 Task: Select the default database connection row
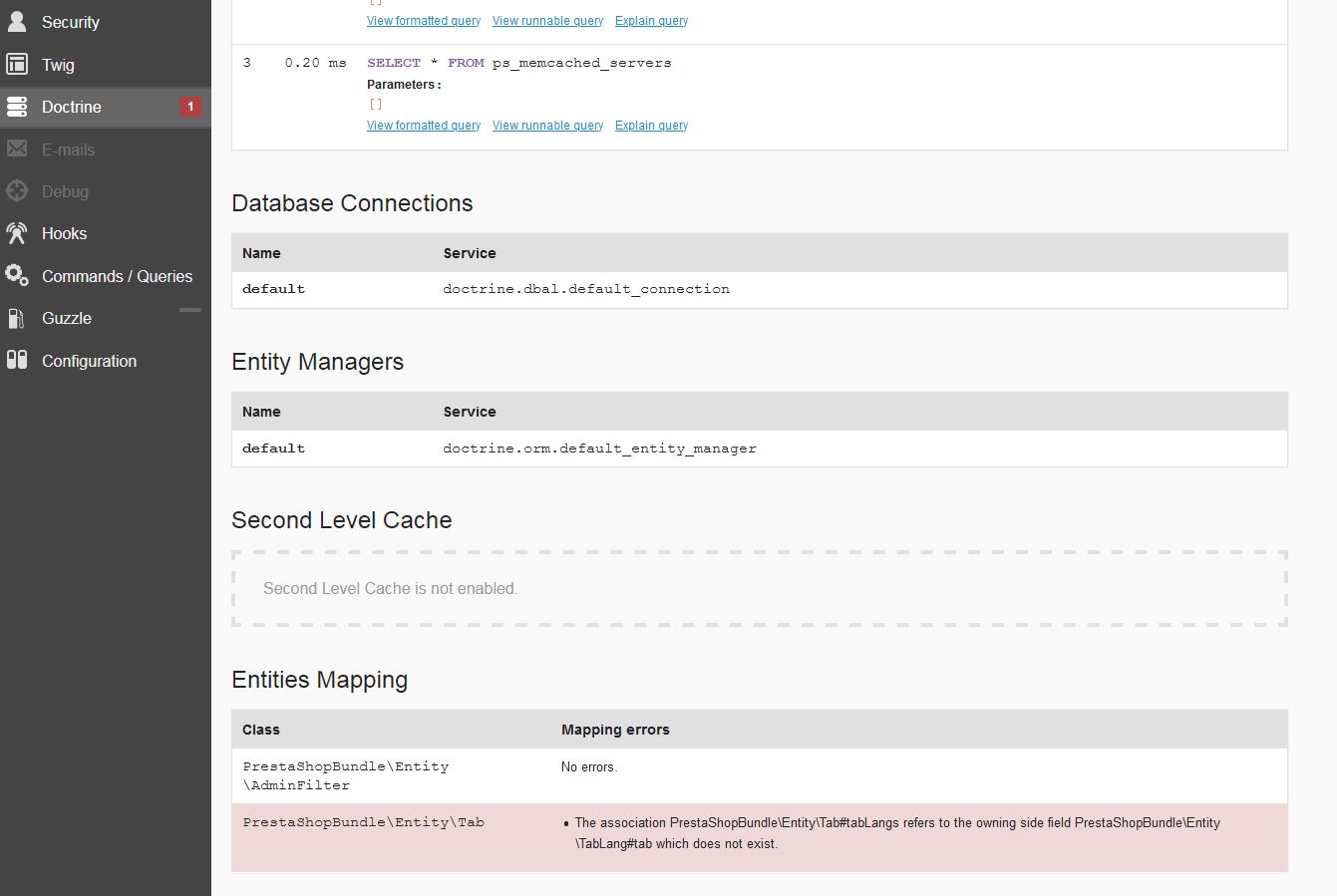[x=585, y=288]
